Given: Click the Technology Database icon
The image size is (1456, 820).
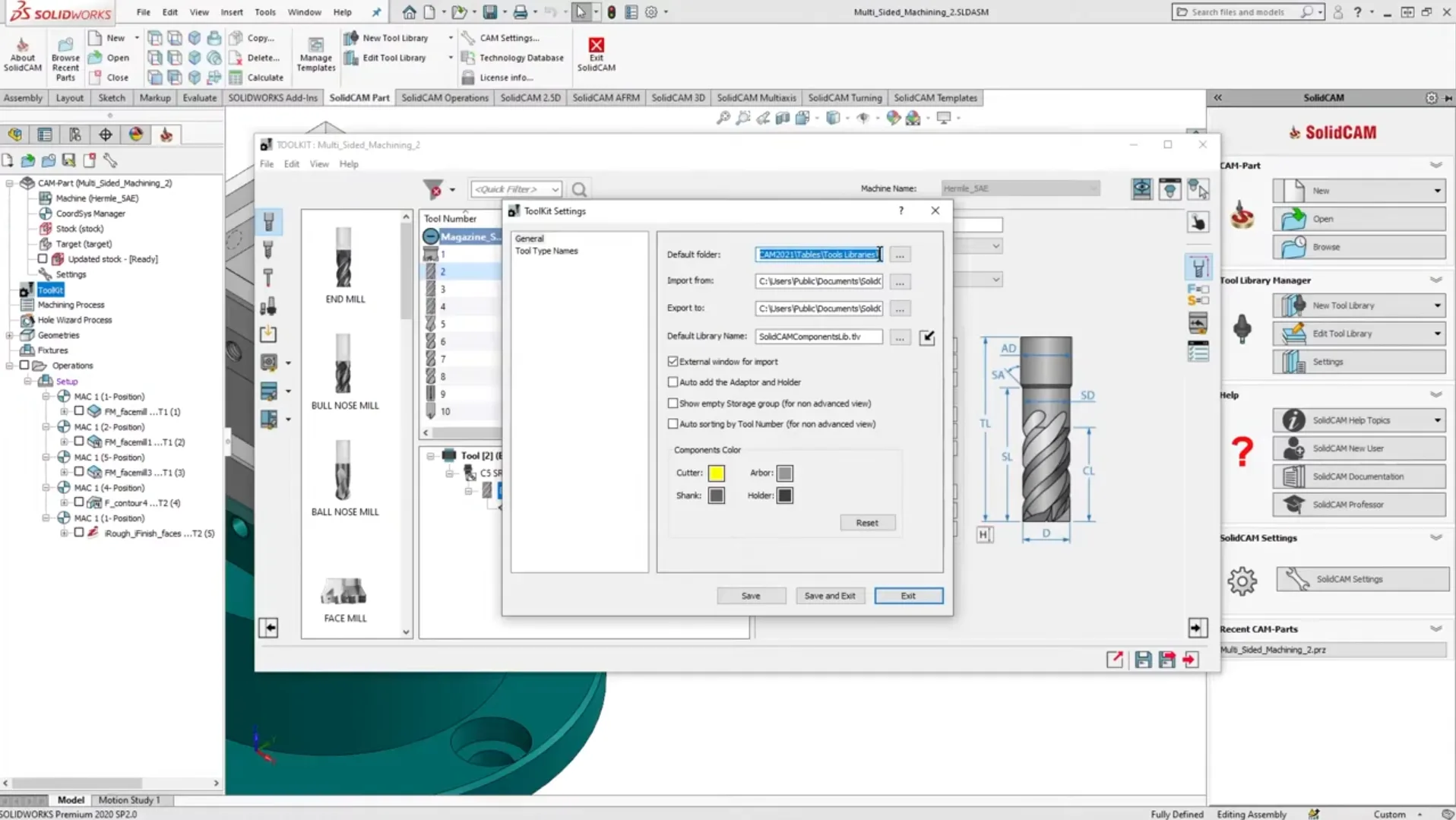Looking at the screenshot, I should point(468,58).
